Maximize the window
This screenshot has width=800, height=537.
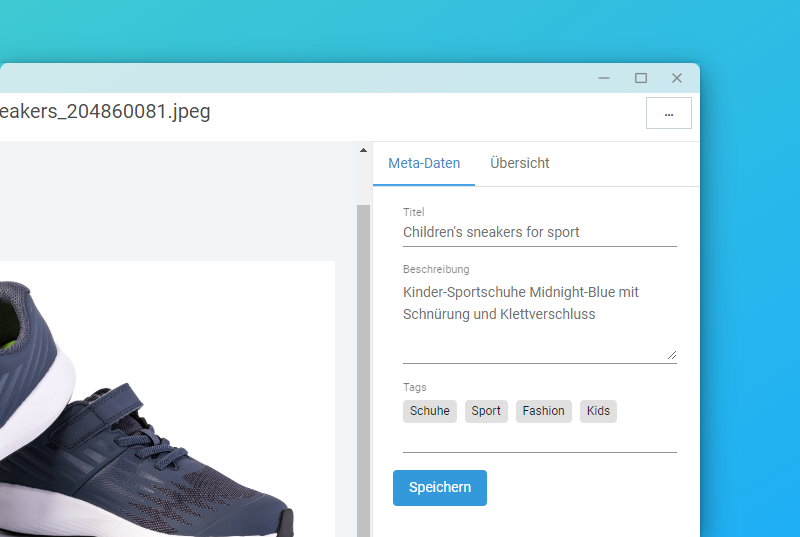641,78
